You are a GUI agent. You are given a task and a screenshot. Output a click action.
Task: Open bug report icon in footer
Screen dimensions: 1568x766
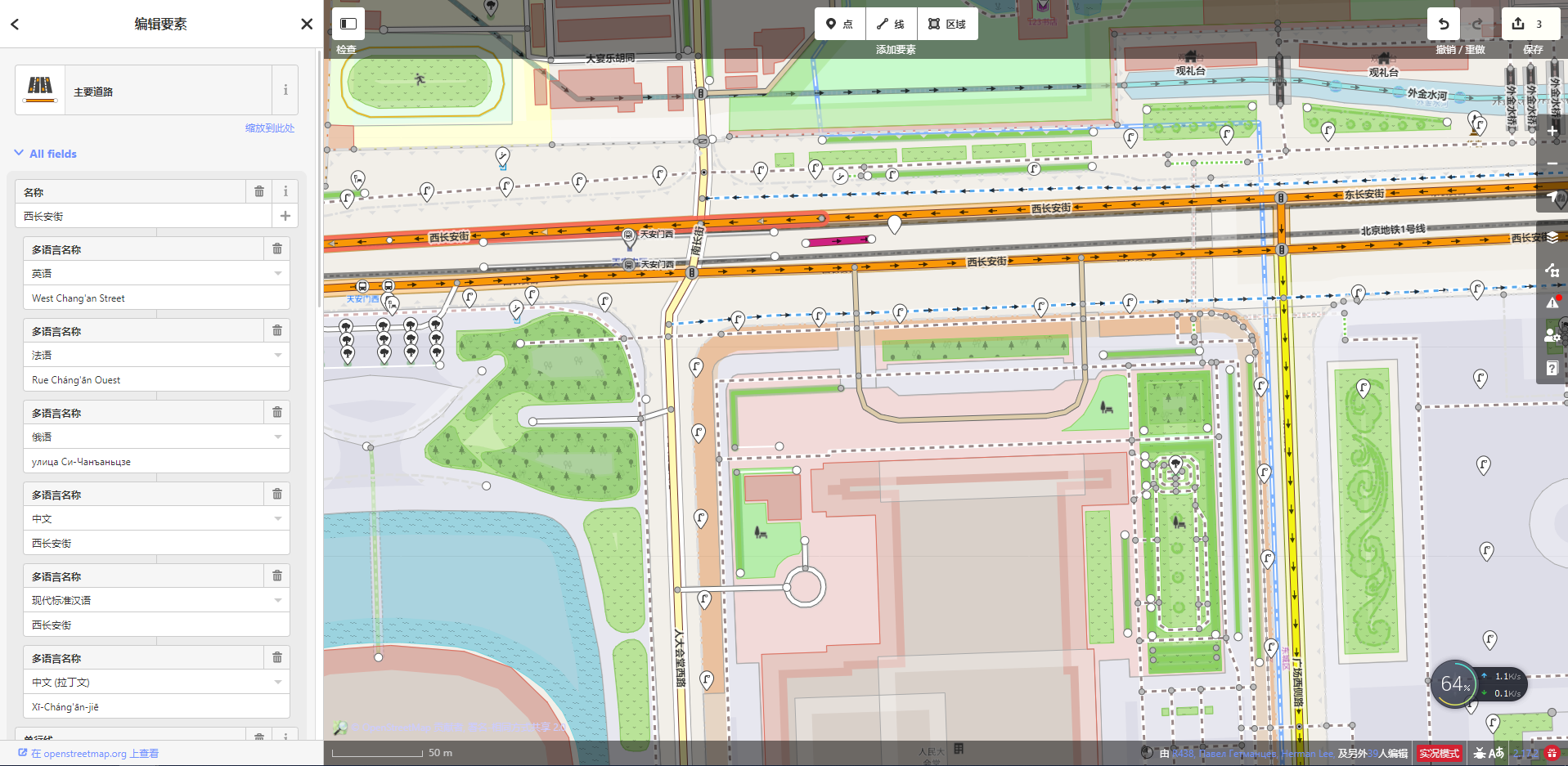(1480, 754)
